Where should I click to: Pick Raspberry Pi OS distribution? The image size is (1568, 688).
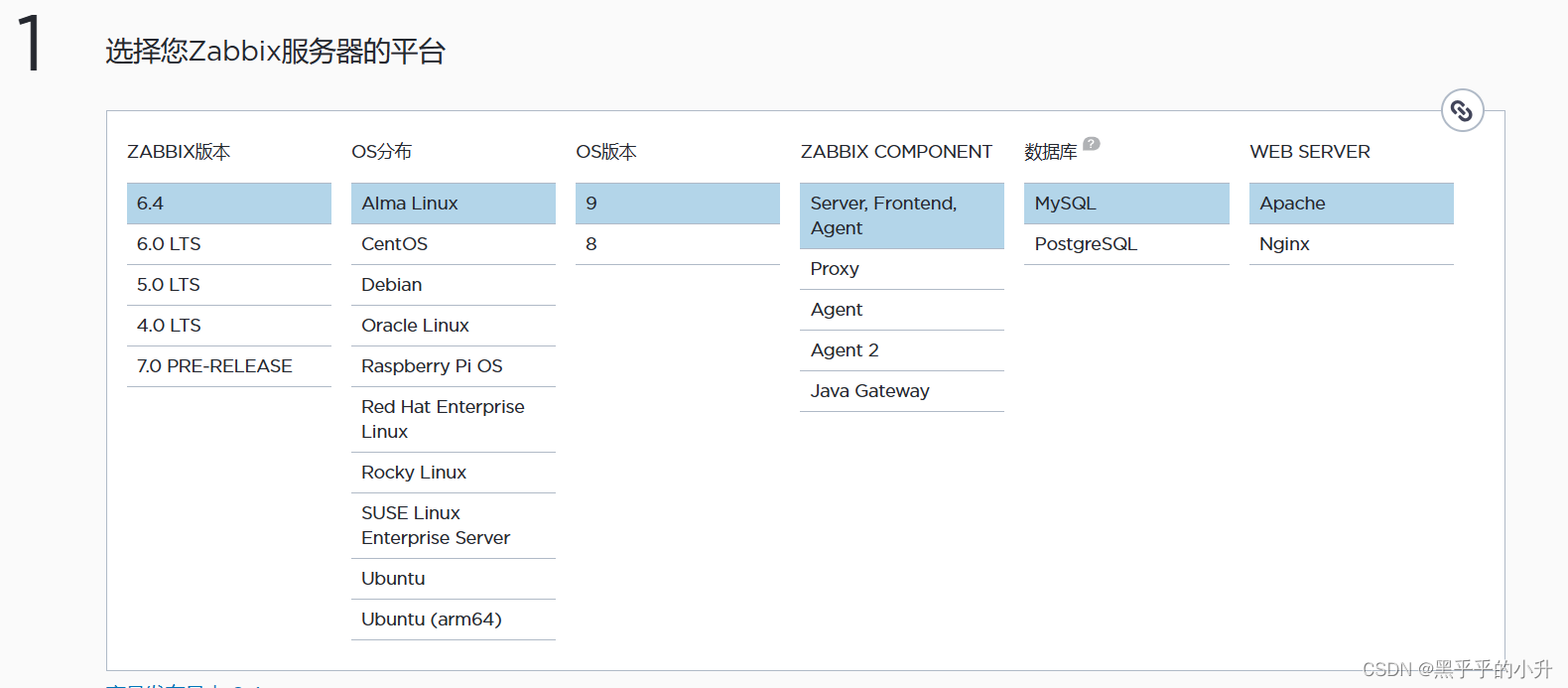[454, 366]
